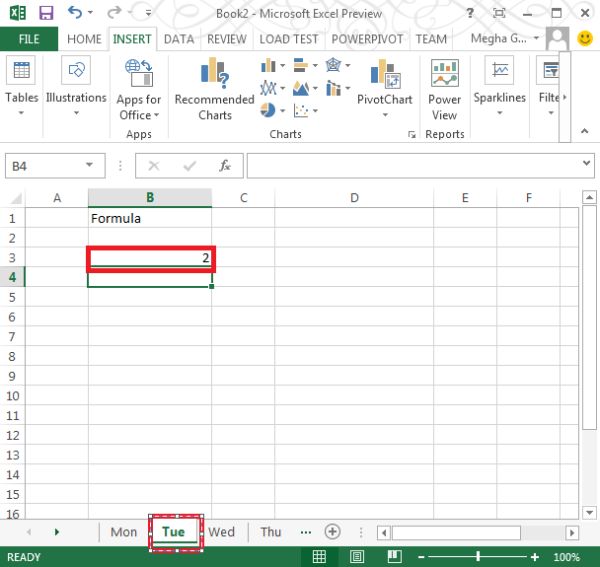Viewport: 600px width, 567px height.
Task: Open the Tables group
Action: [21, 86]
